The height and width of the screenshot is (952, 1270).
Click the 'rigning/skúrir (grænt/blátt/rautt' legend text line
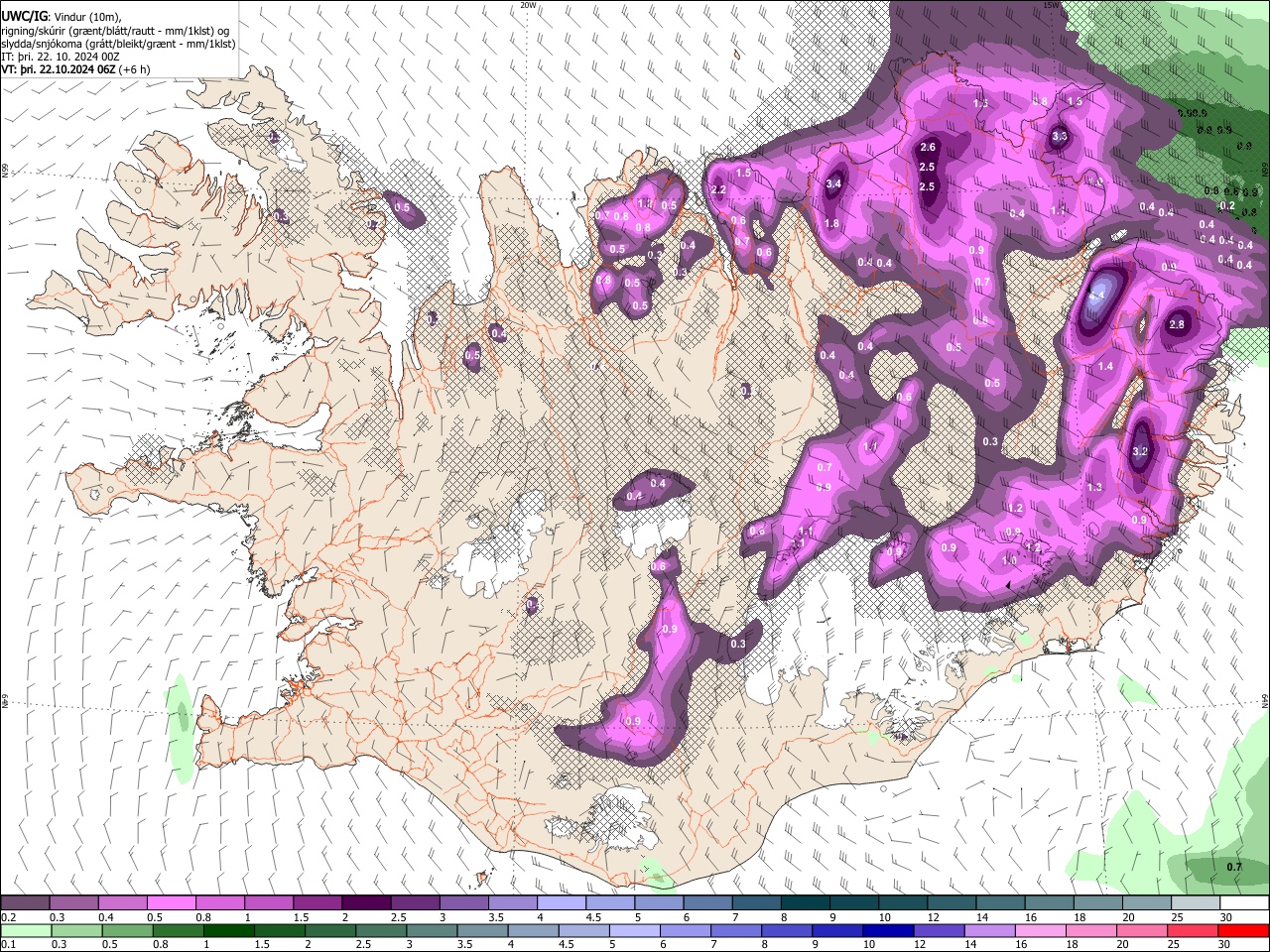pos(115,31)
